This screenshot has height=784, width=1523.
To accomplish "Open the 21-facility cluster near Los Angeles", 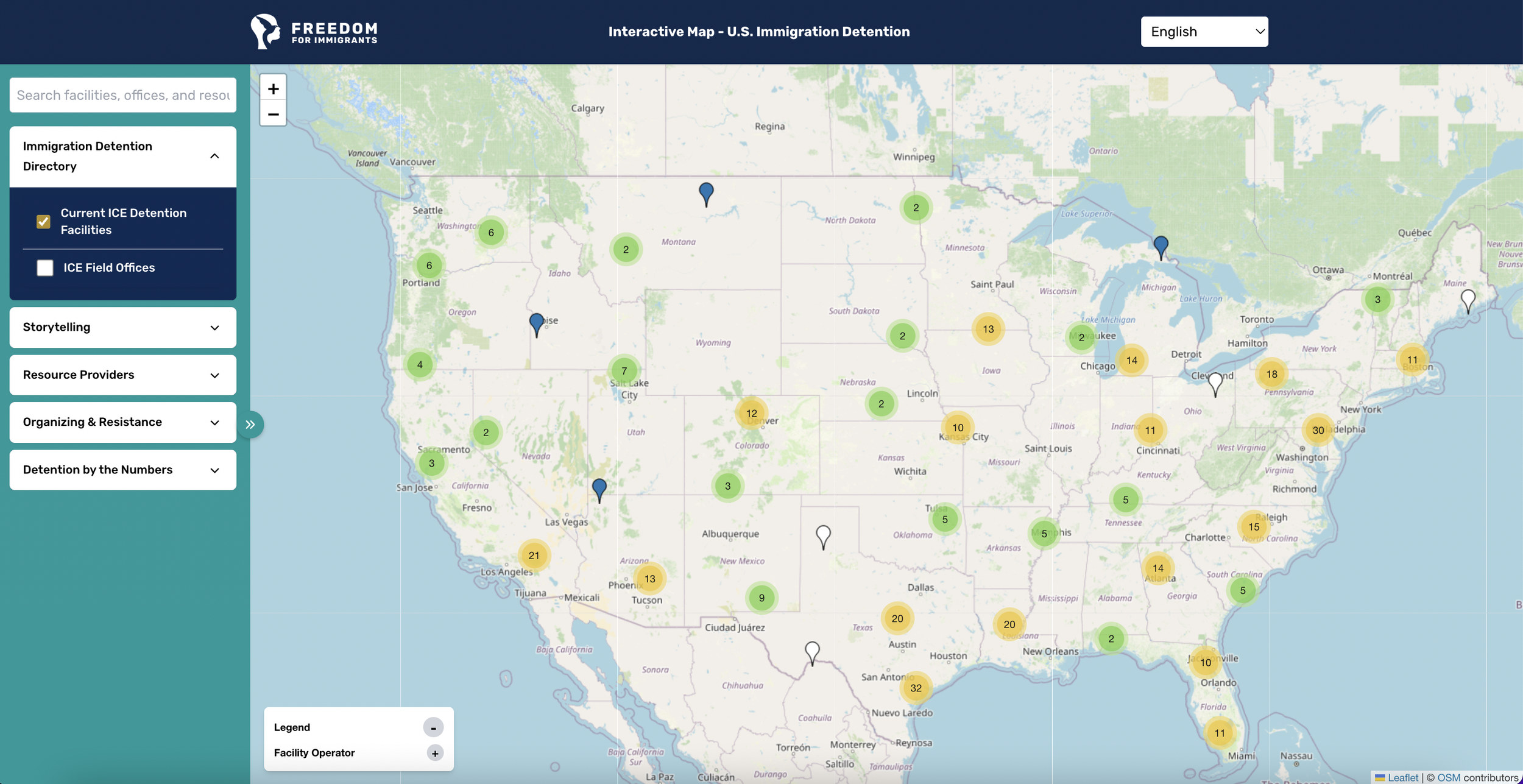I will [x=534, y=556].
